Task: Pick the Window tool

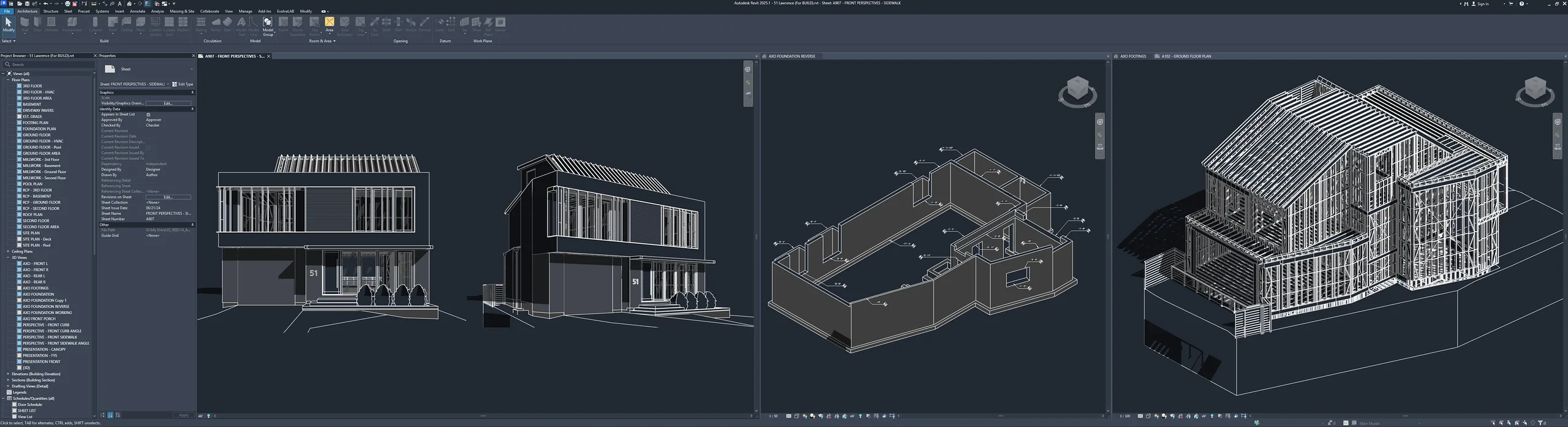Action: 51,25
